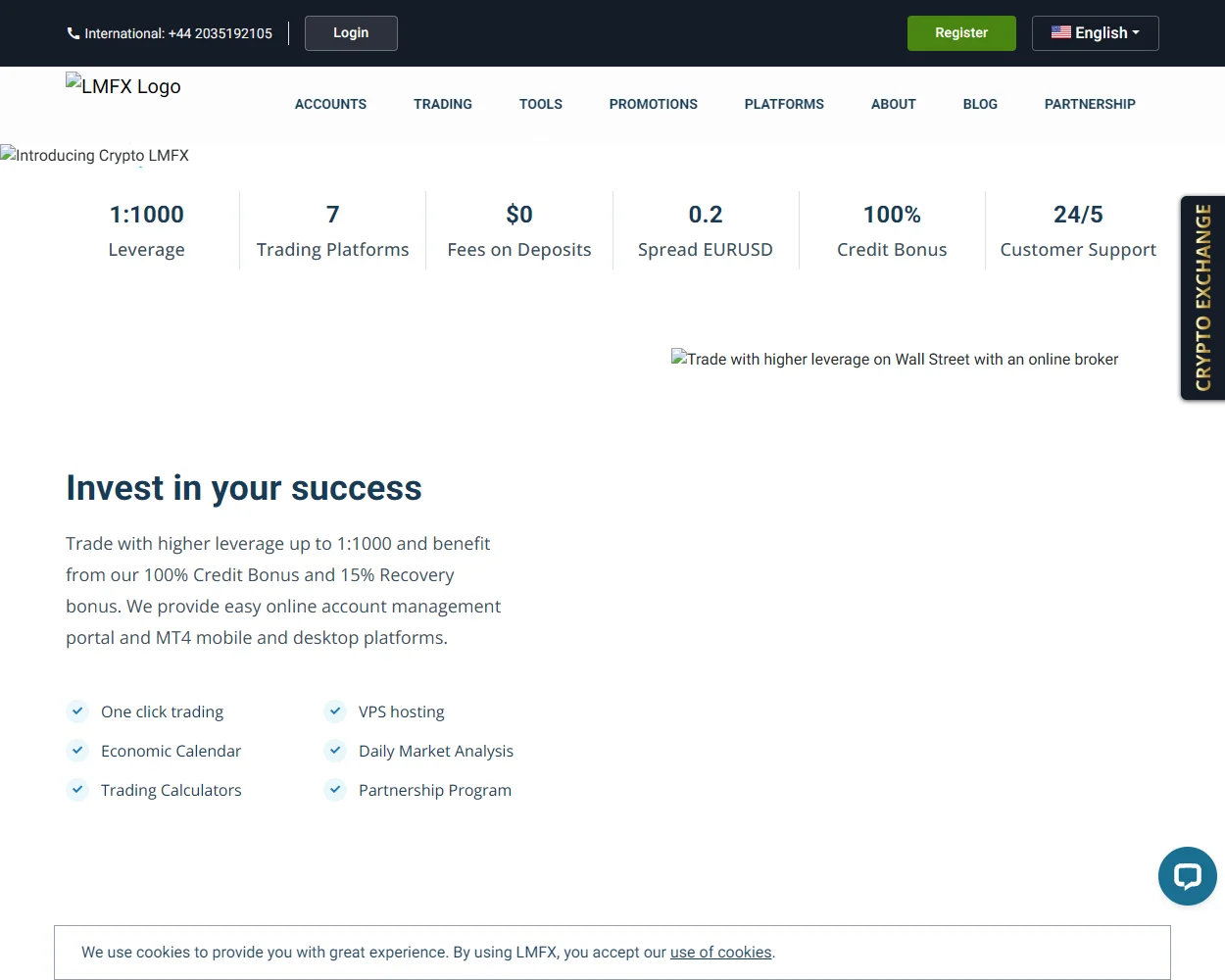The height and width of the screenshot is (980, 1225).
Task: Click checkmark icon beside Economic Calendar
Action: click(77, 751)
